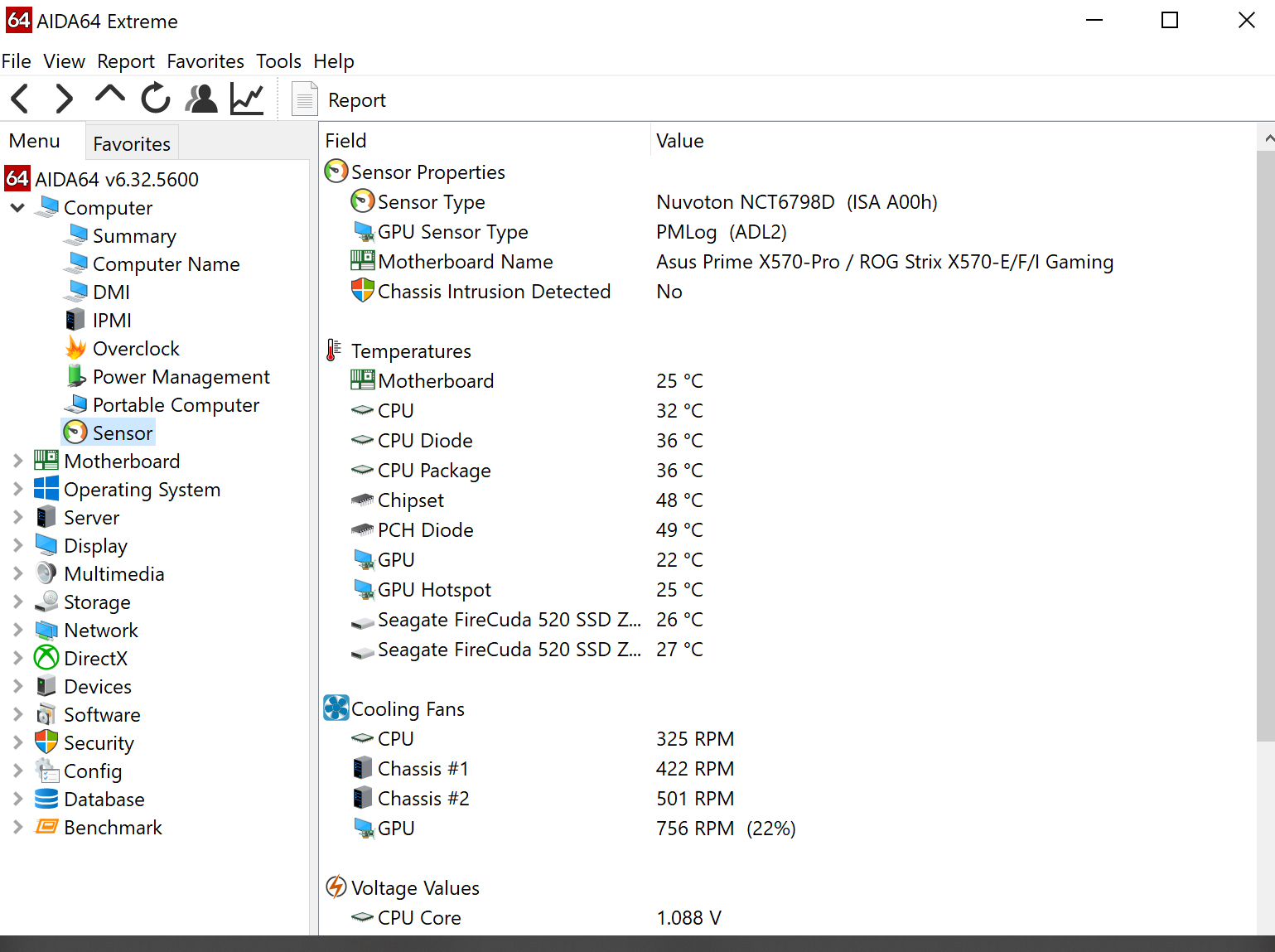Image resolution: width=1275 pixels, height=952 pixels.
Task: Select Portable Computer in the tree
Action: point(176,405)
